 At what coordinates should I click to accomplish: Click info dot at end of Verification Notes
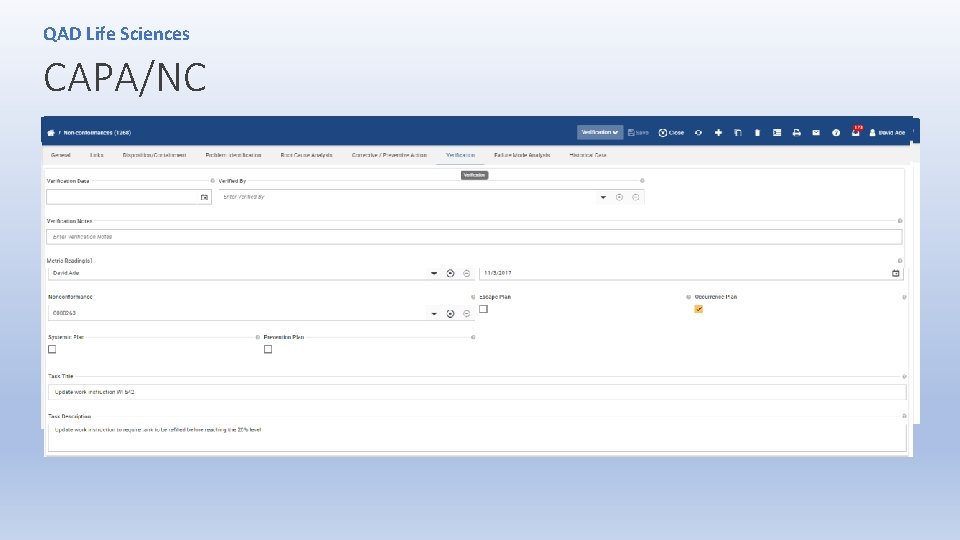[900, 220]
